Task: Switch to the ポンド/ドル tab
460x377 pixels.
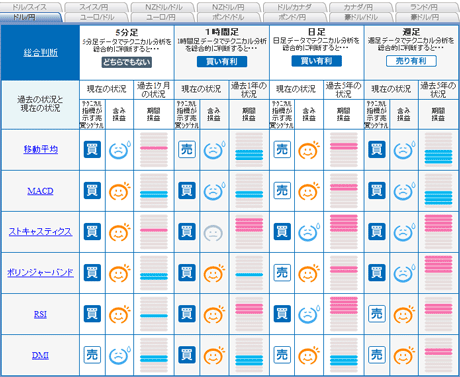Action: coord(228,17)
